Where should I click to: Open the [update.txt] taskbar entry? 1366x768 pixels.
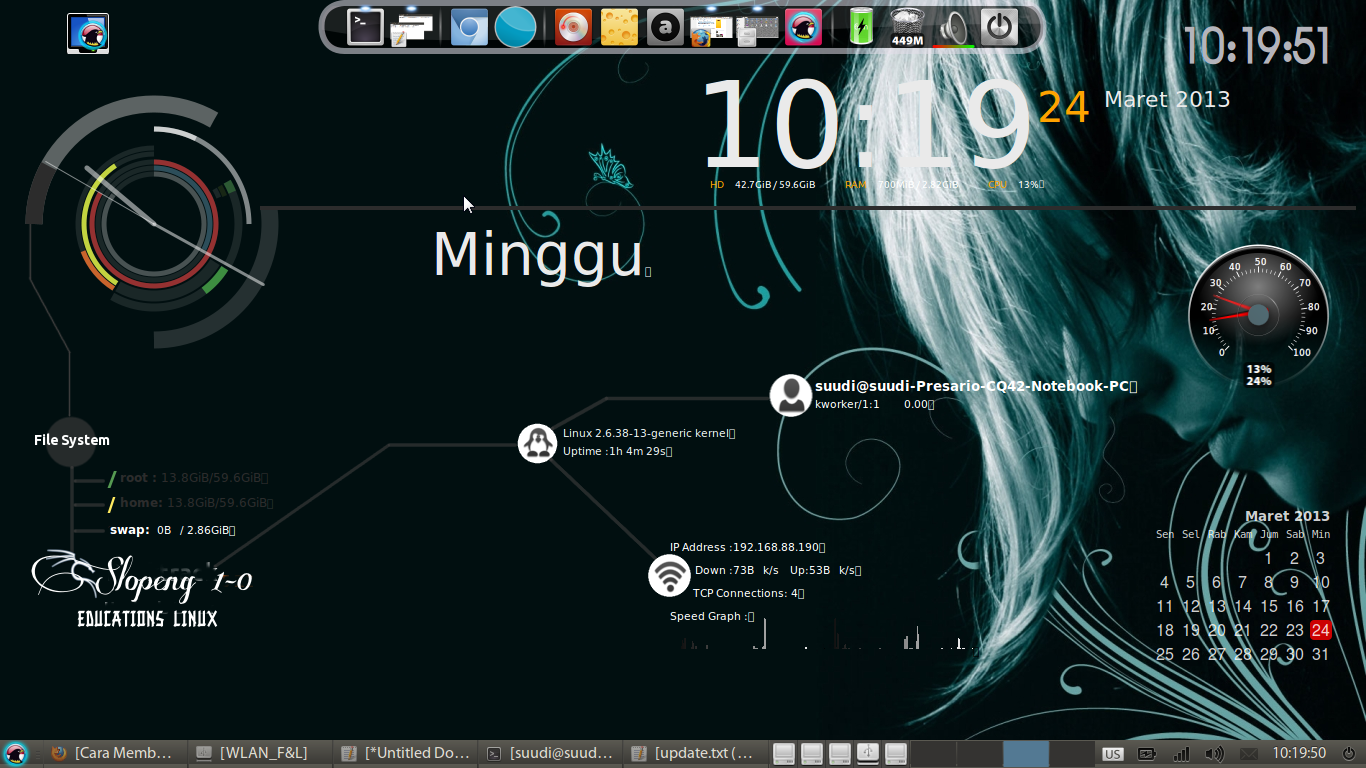pyautogui.click(x=695, y=753)
